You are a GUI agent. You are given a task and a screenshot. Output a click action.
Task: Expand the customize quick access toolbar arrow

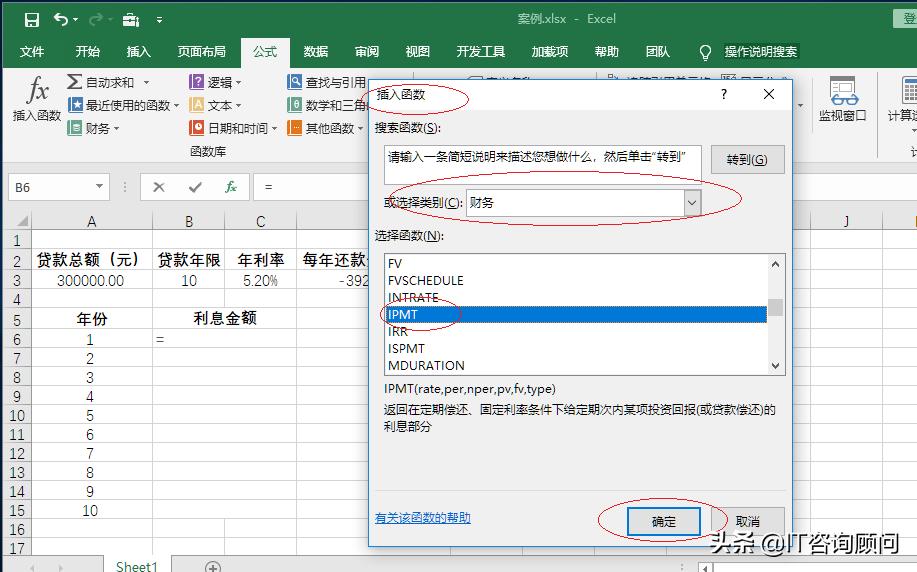159,20
